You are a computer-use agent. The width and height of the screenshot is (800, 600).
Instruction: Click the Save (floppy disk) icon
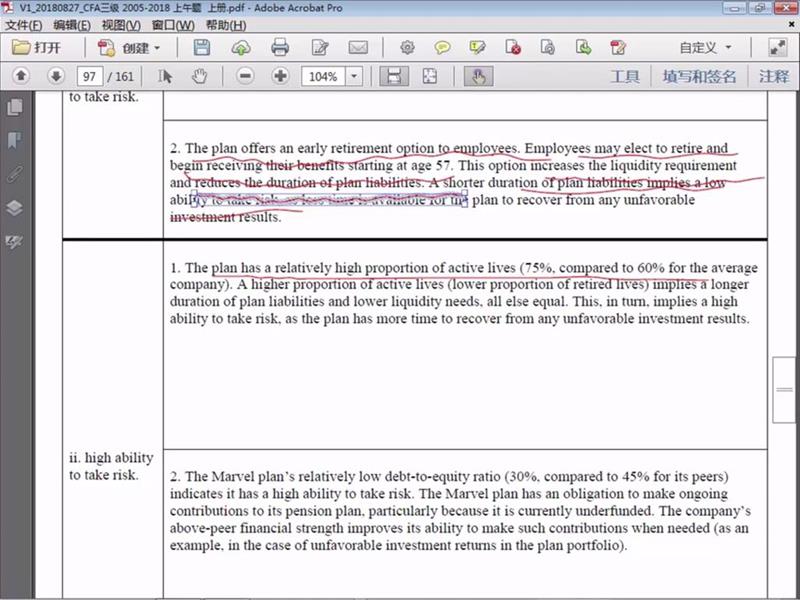point(202,47)
